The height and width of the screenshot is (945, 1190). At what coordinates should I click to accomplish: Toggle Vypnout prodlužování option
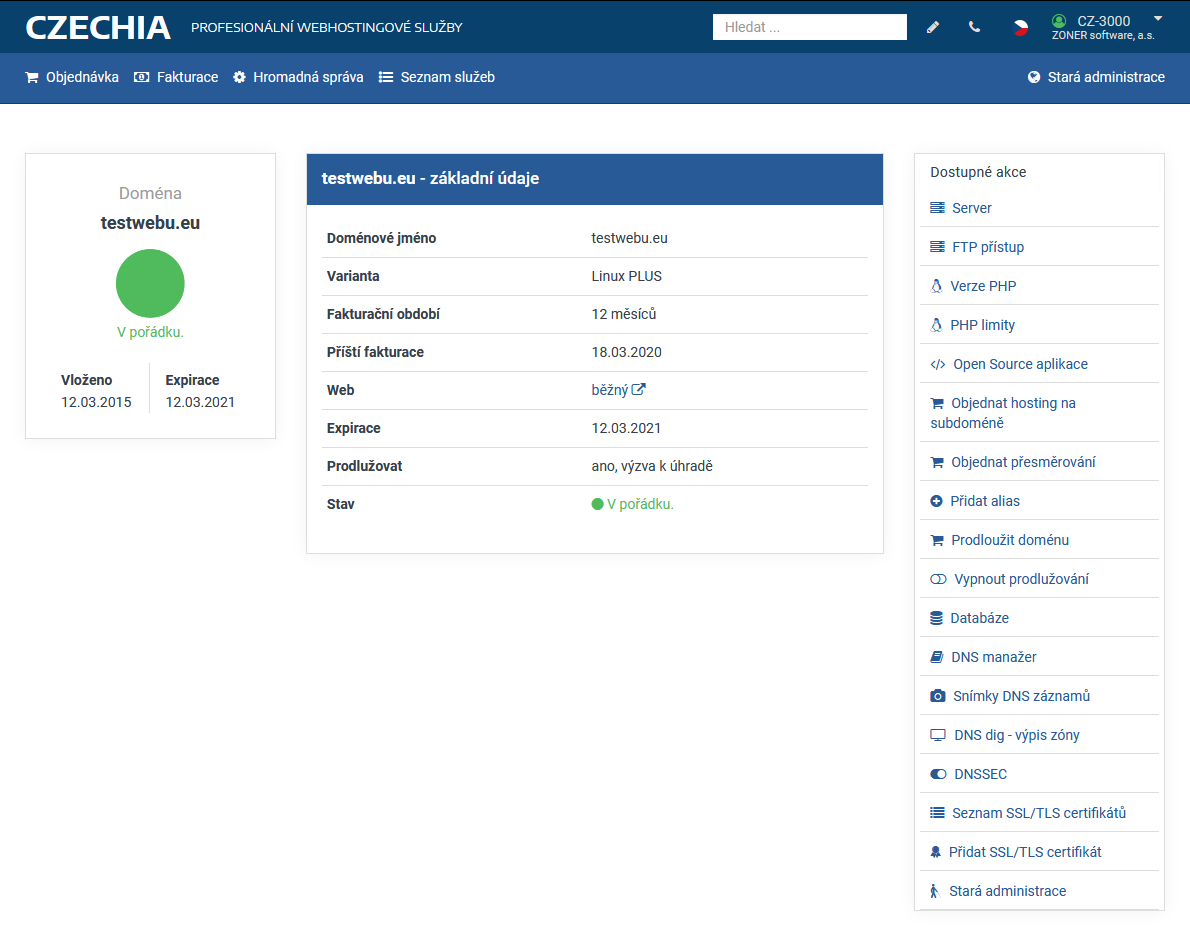pyautogui.click(x=938, y=579)
